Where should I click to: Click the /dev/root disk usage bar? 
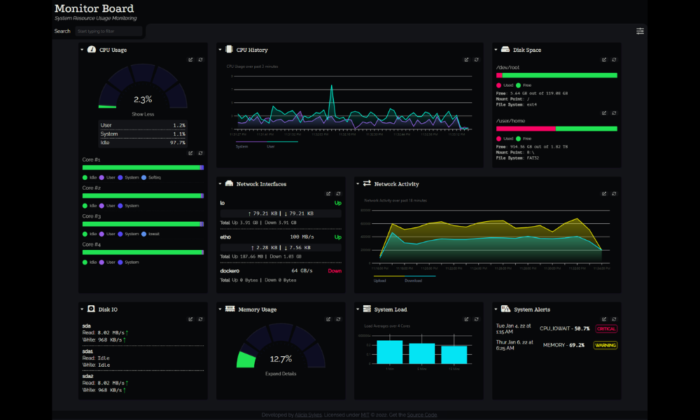557,75
